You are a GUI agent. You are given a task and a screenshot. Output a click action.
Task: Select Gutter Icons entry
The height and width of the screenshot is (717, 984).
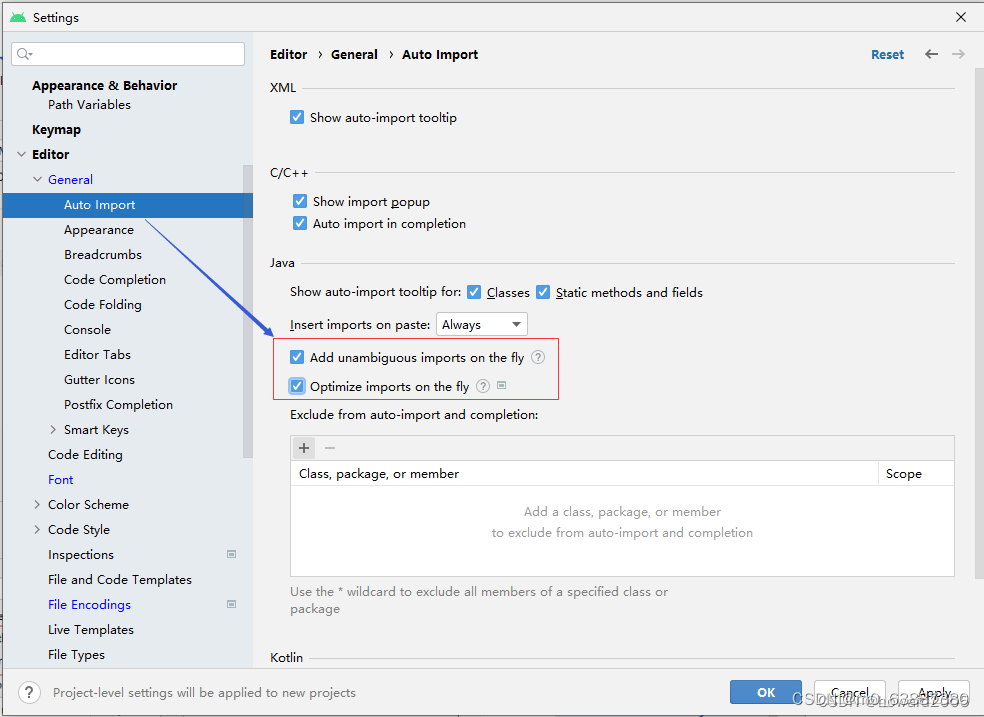coord(99,380)
